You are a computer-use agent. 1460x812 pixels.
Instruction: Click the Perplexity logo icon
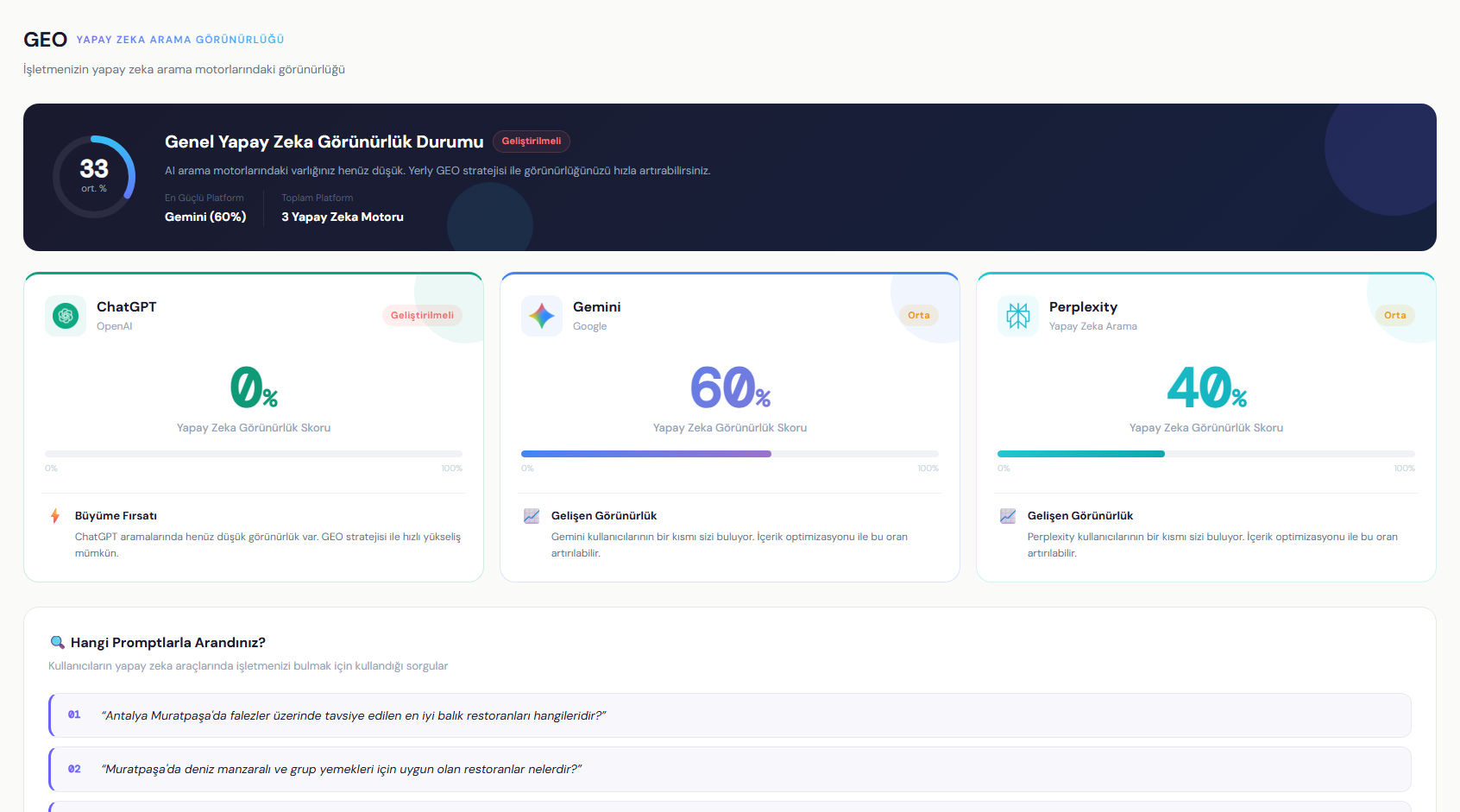tap(1018, 316)
